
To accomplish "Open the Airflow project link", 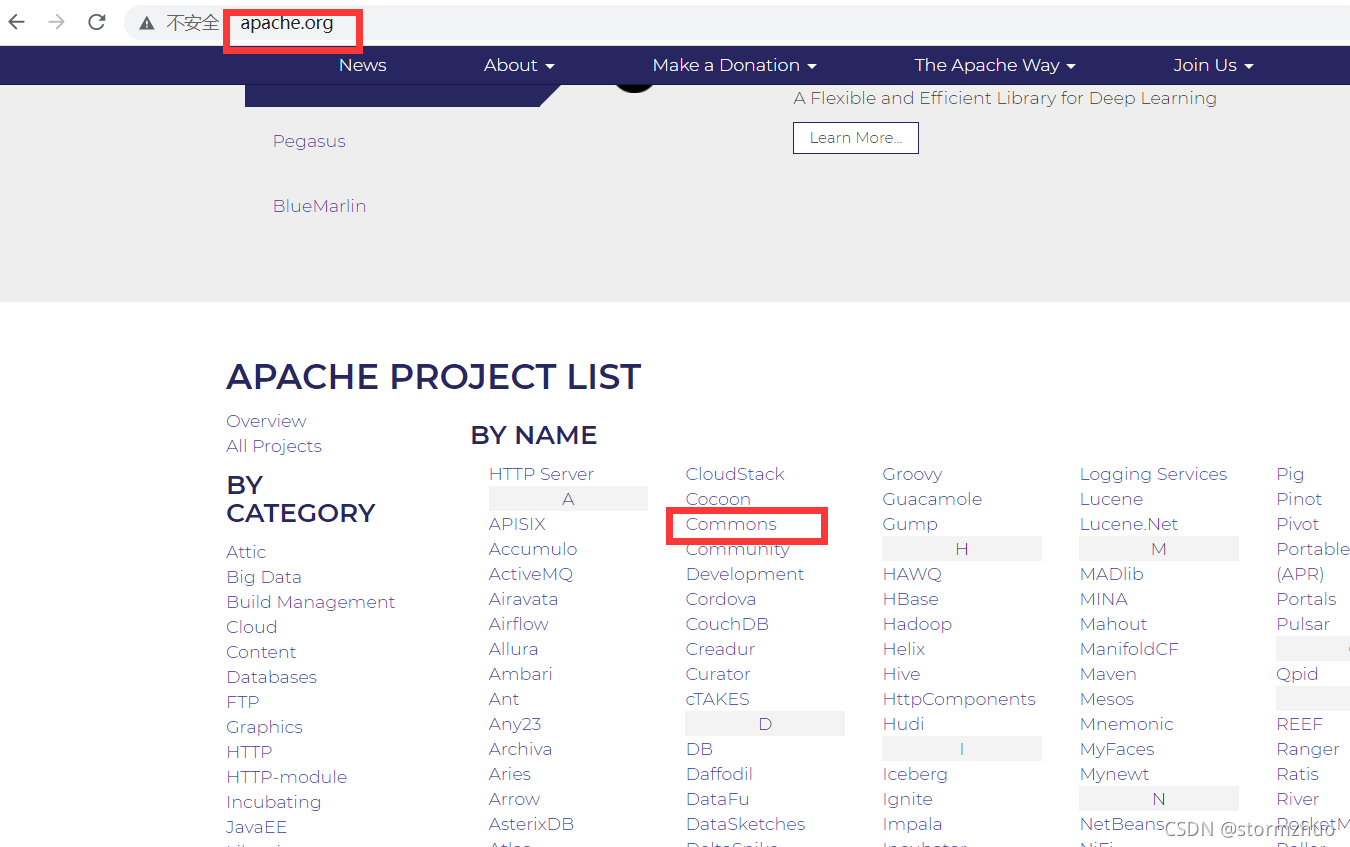I will click(519, 624).
